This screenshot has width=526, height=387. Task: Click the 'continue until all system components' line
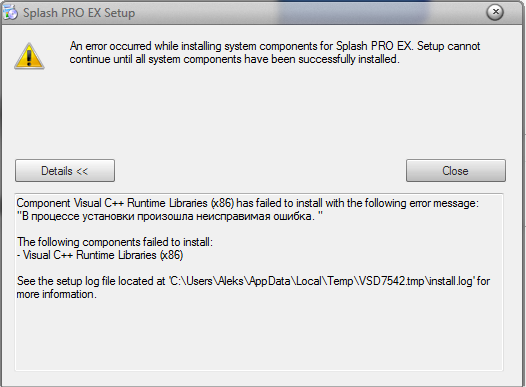coord(234,59)
